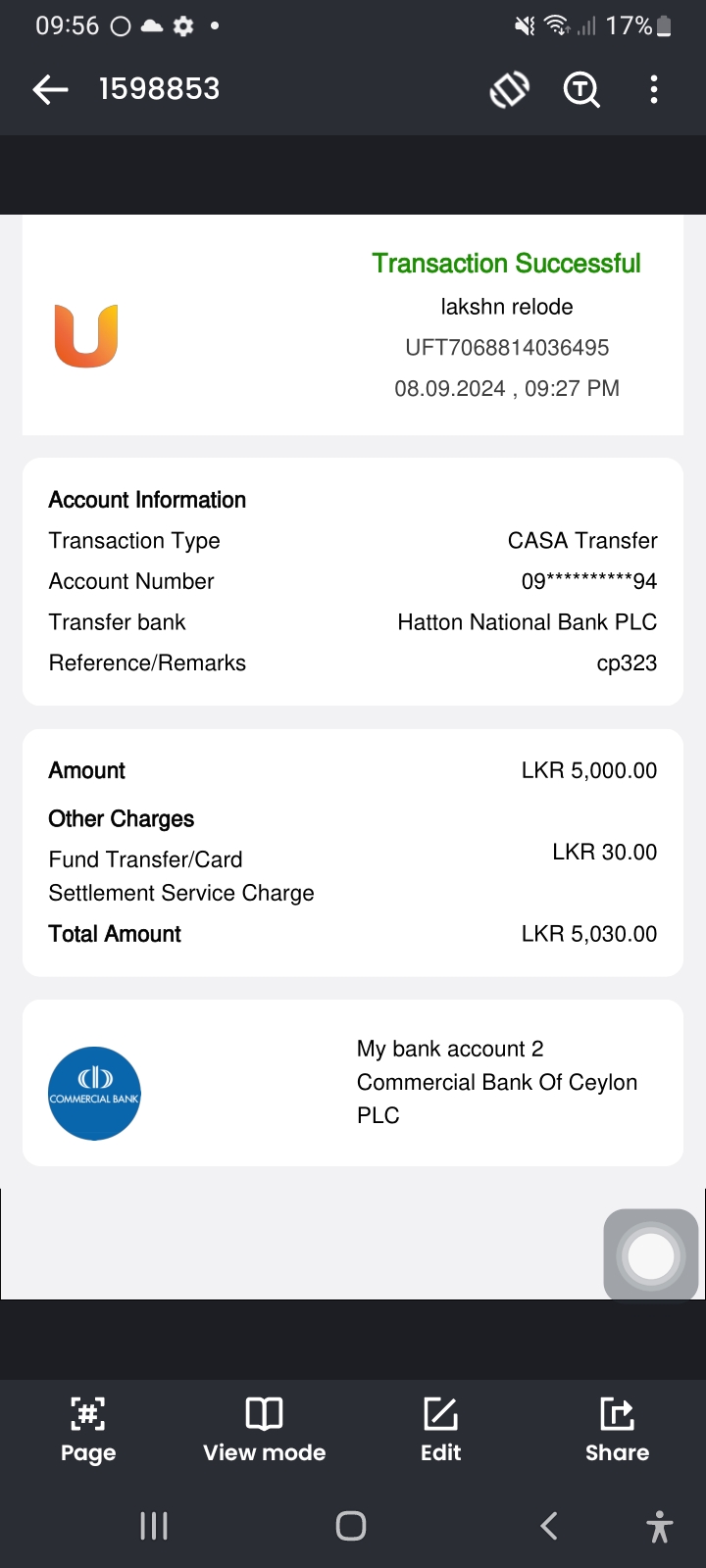Tap Edit in the bottom toolbar

440,1429
